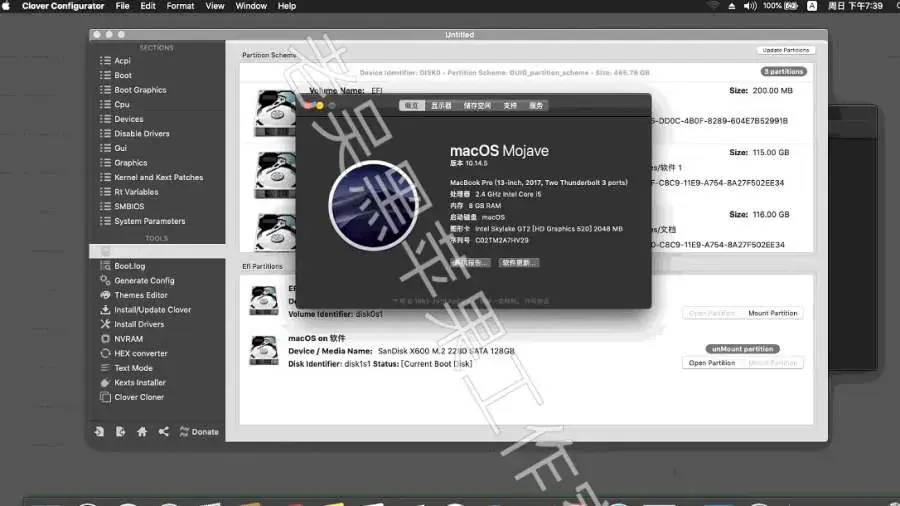Click unMount partition button

click(742, 349)
